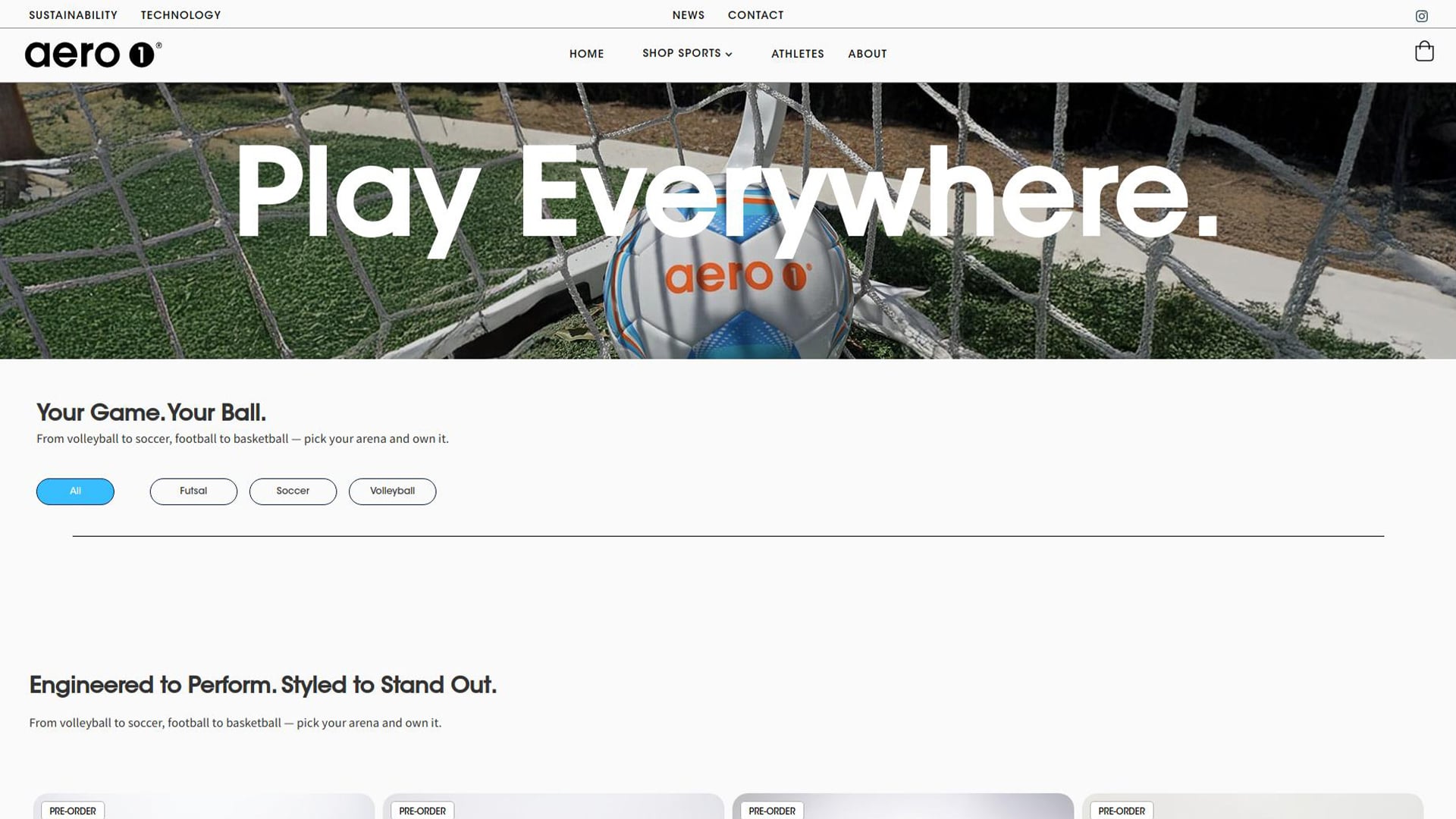Open the shopping bag cart
The image size is (1456, 819).
pyautogui.click(x=1424, y=52)
